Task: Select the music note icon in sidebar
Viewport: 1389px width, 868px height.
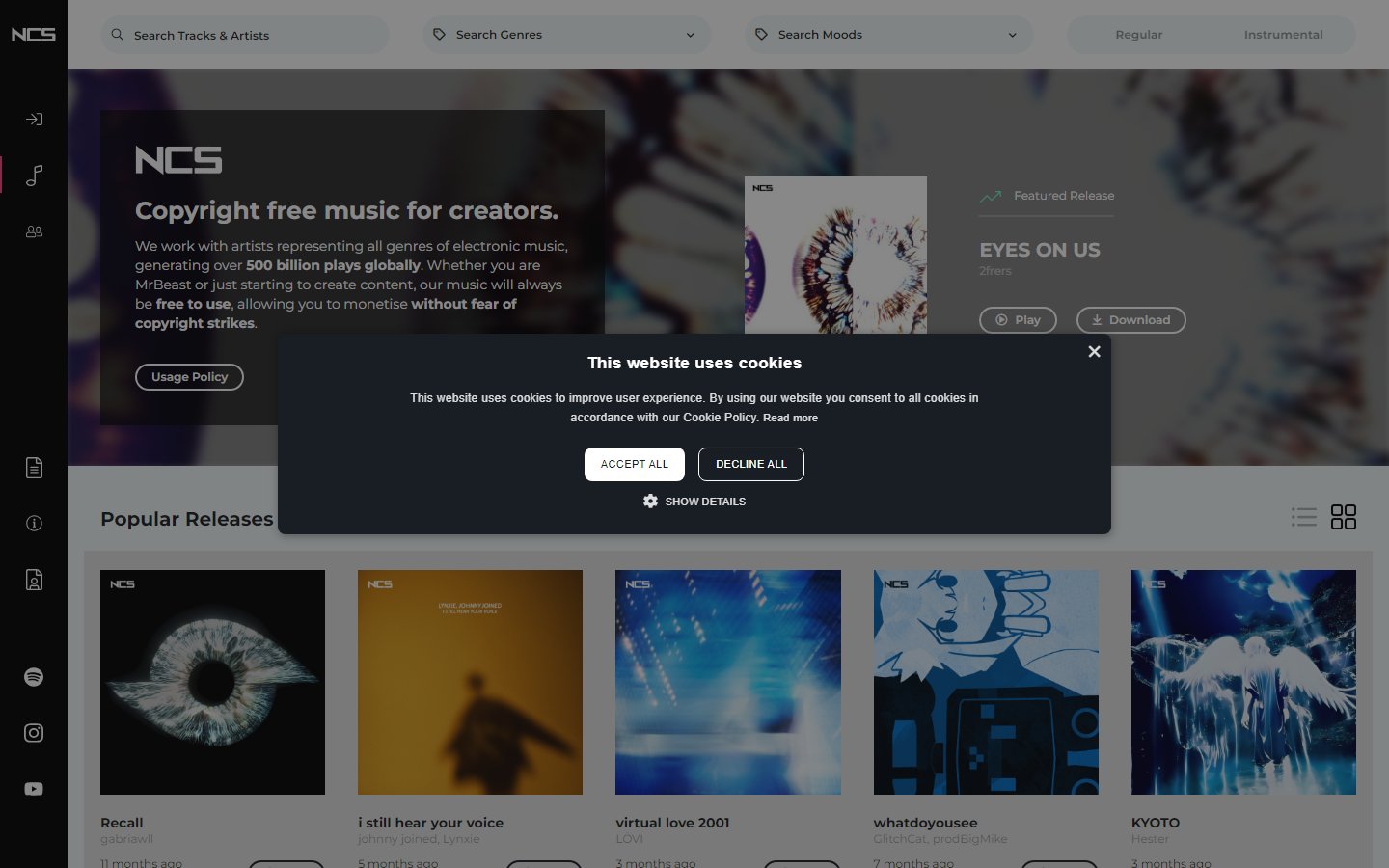Action: click(34, 176)
